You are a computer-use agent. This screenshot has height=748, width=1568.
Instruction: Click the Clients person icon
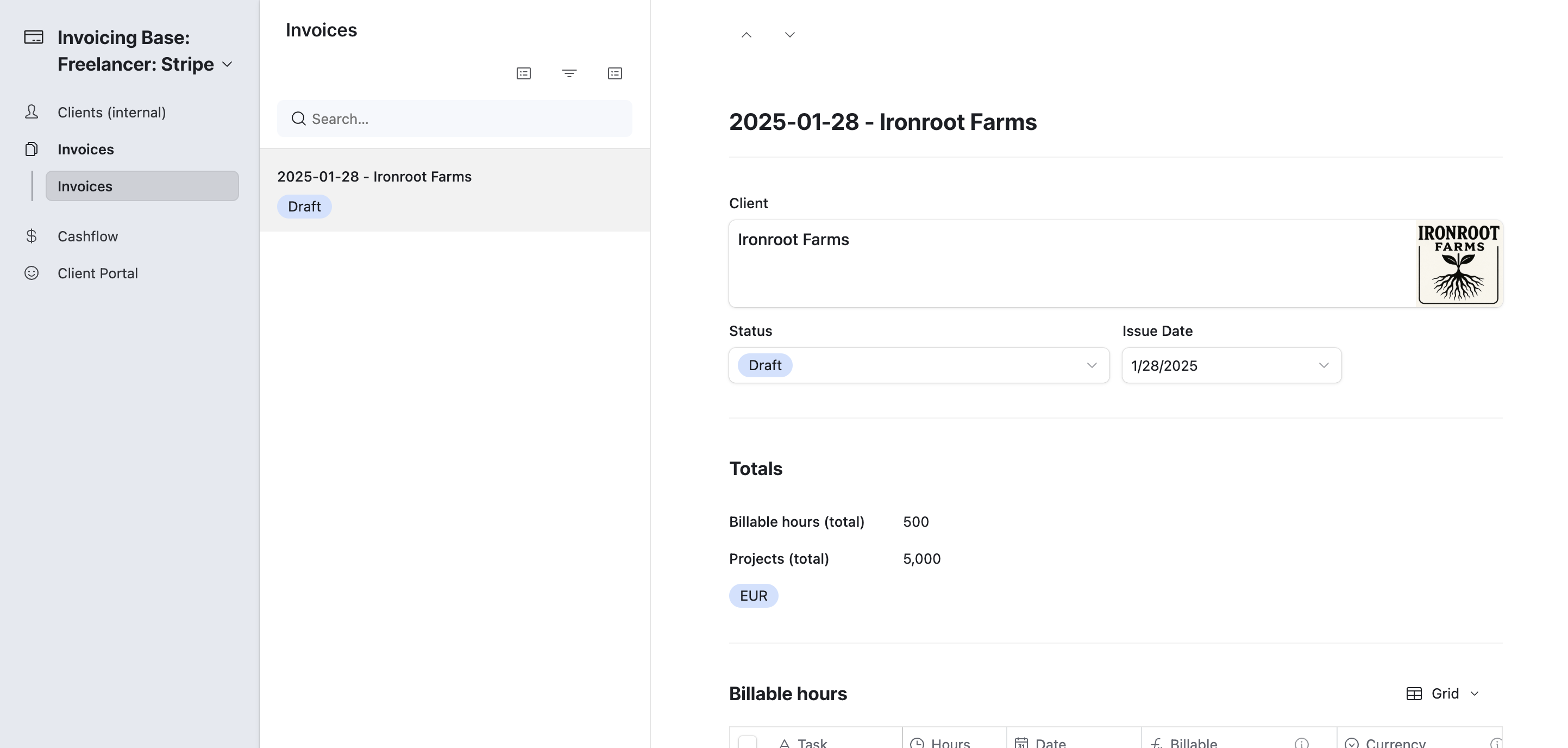click(x=32, y=112)
